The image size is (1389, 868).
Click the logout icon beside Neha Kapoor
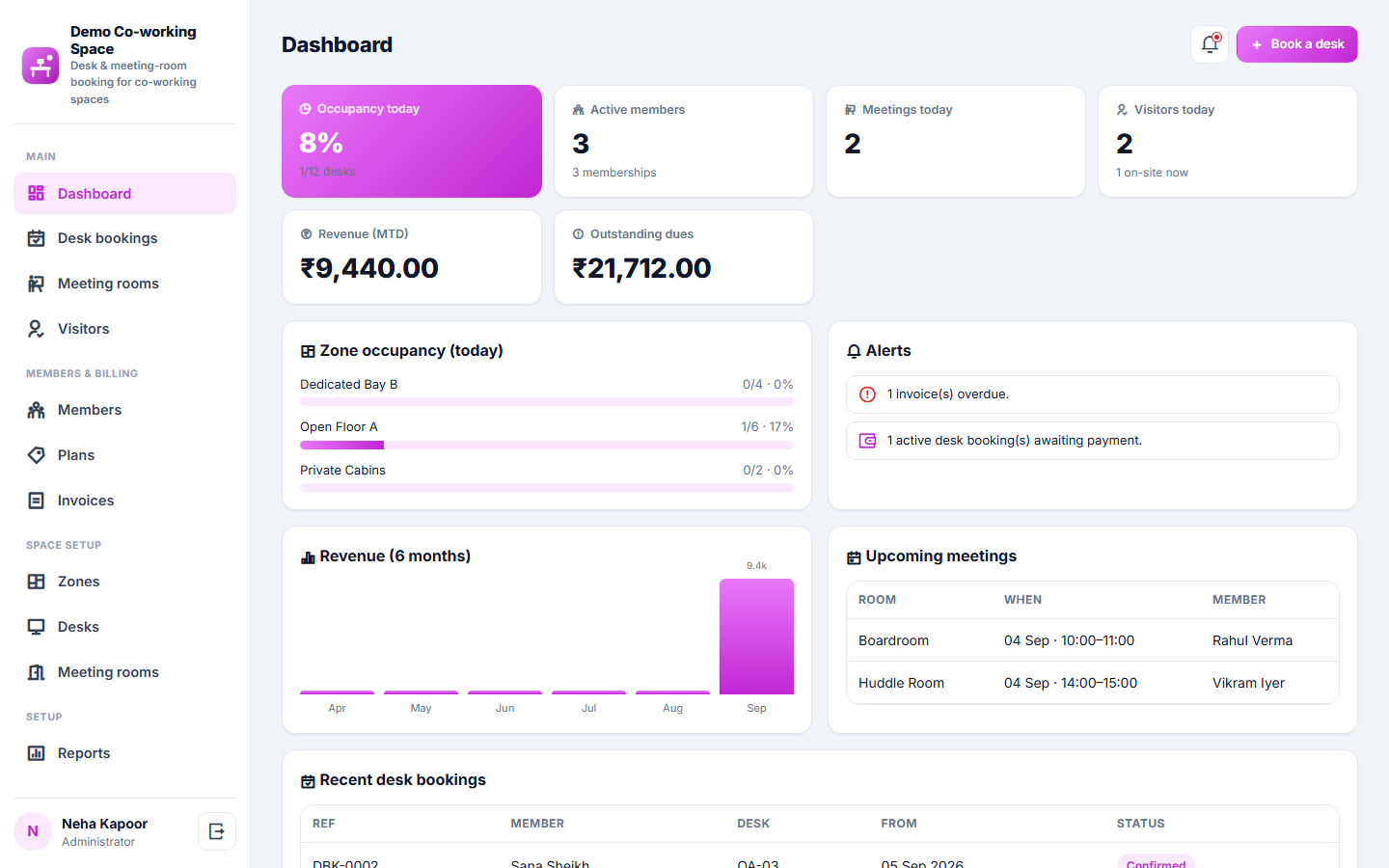pos(217,831)
